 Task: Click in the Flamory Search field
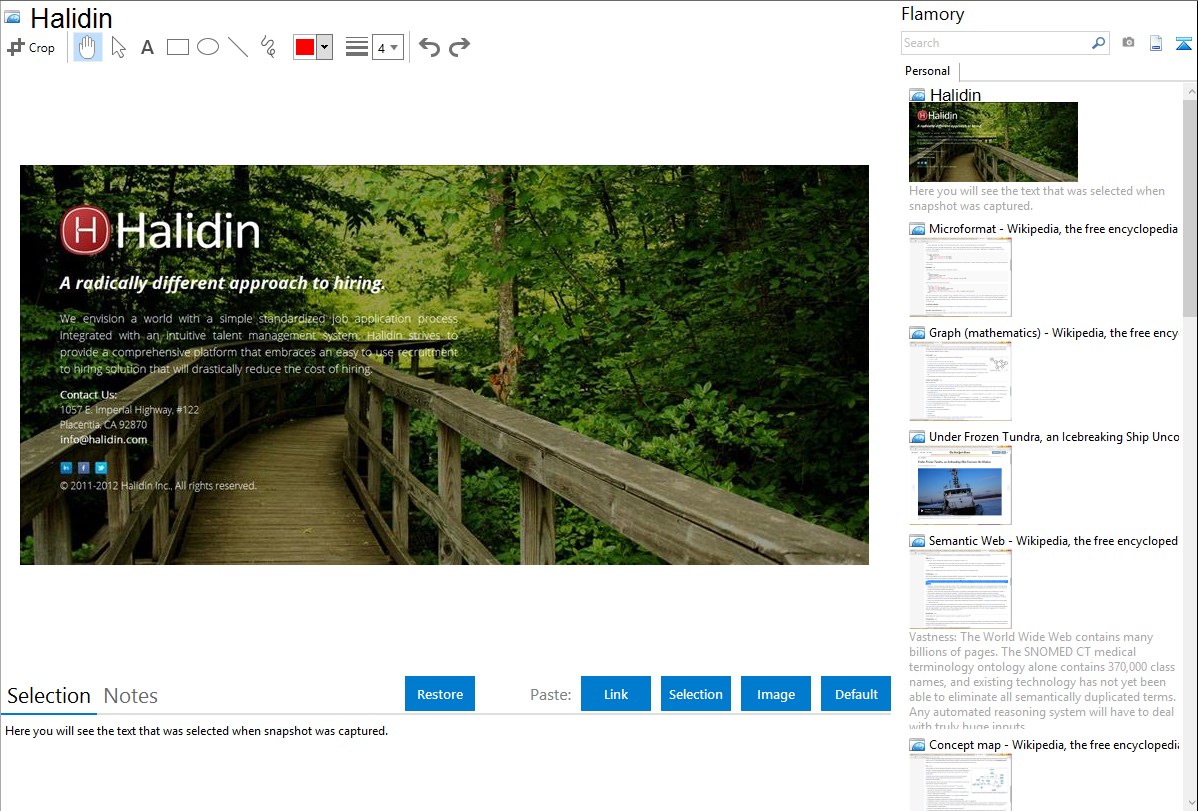[995, 43]
